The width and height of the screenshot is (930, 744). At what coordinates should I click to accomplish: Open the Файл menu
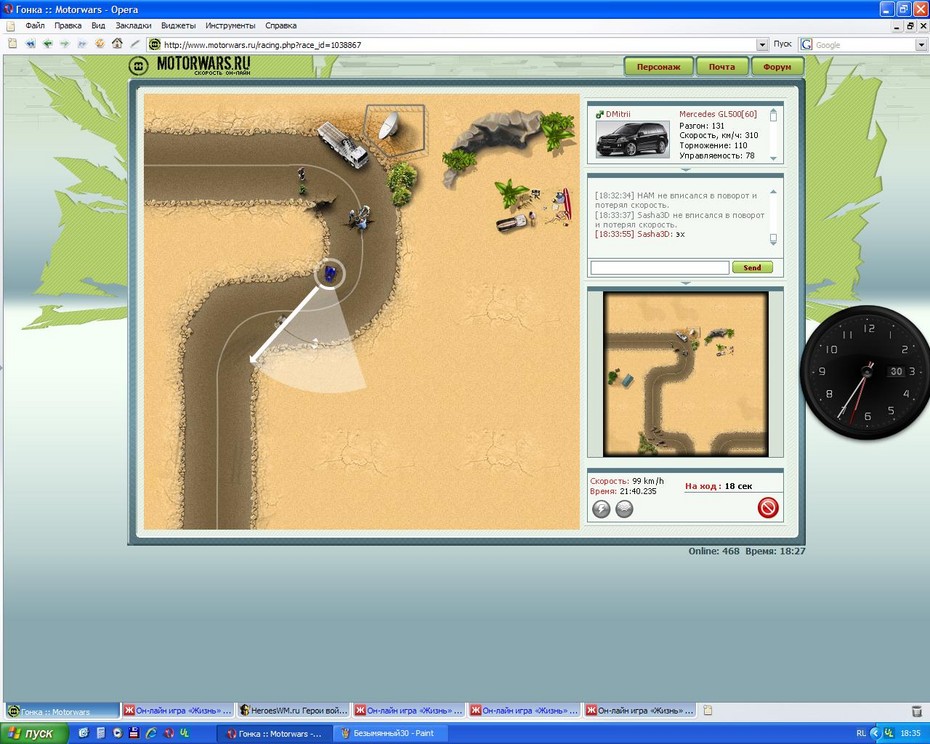pos(35,26)
